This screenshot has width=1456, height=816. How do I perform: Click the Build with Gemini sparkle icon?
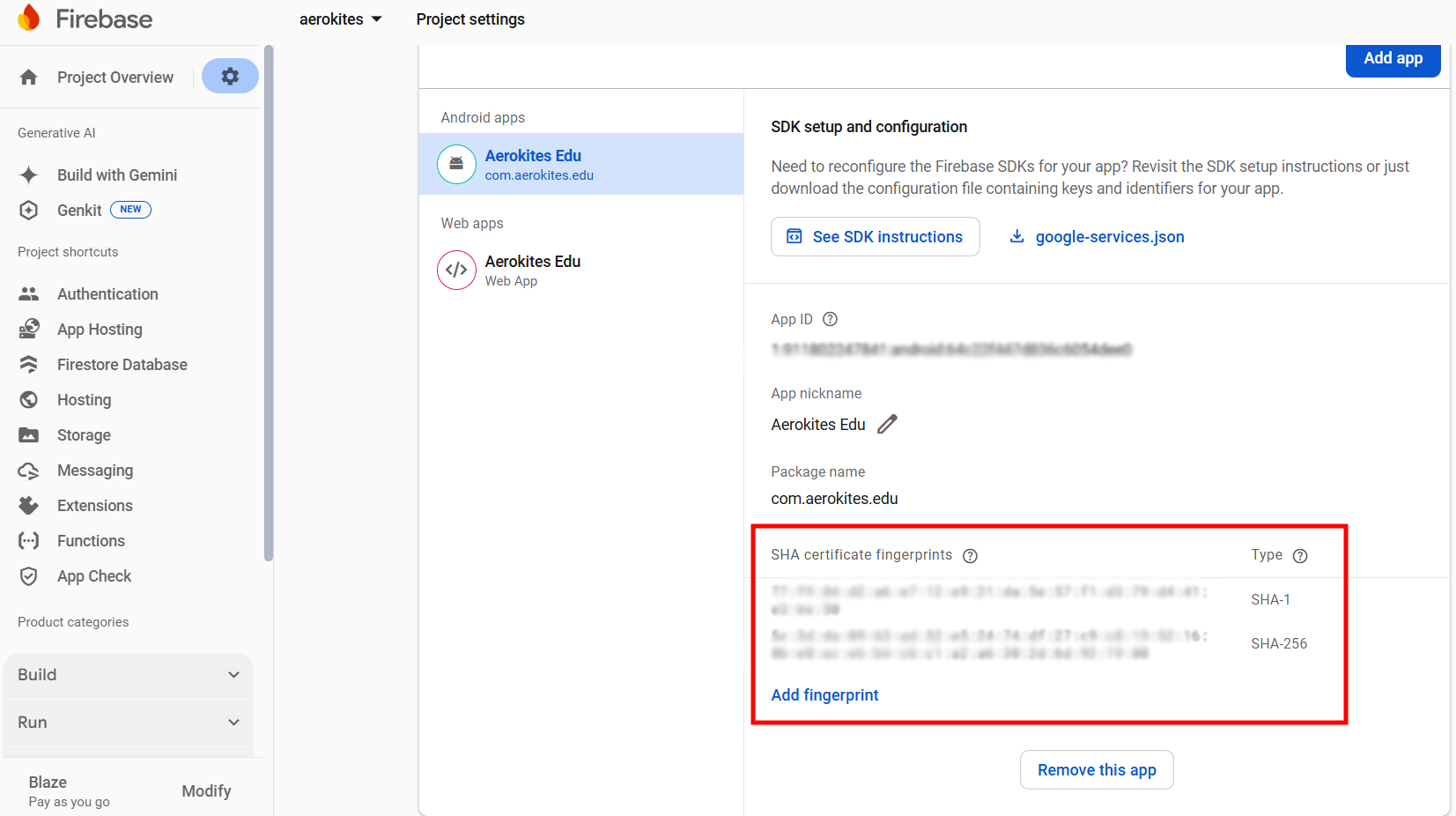(29, 174)
